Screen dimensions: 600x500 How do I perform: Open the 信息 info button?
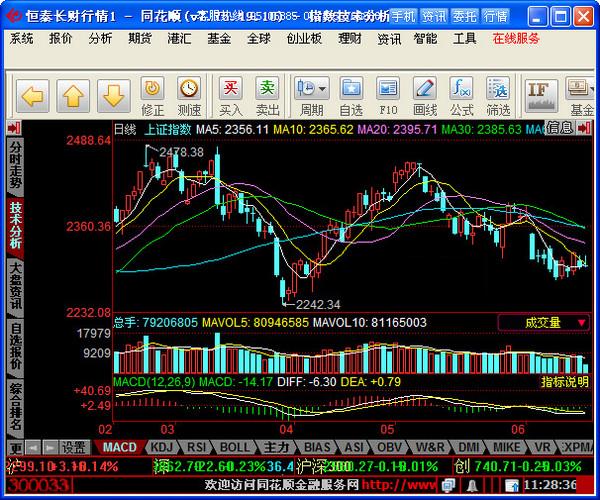coord(560,128)
